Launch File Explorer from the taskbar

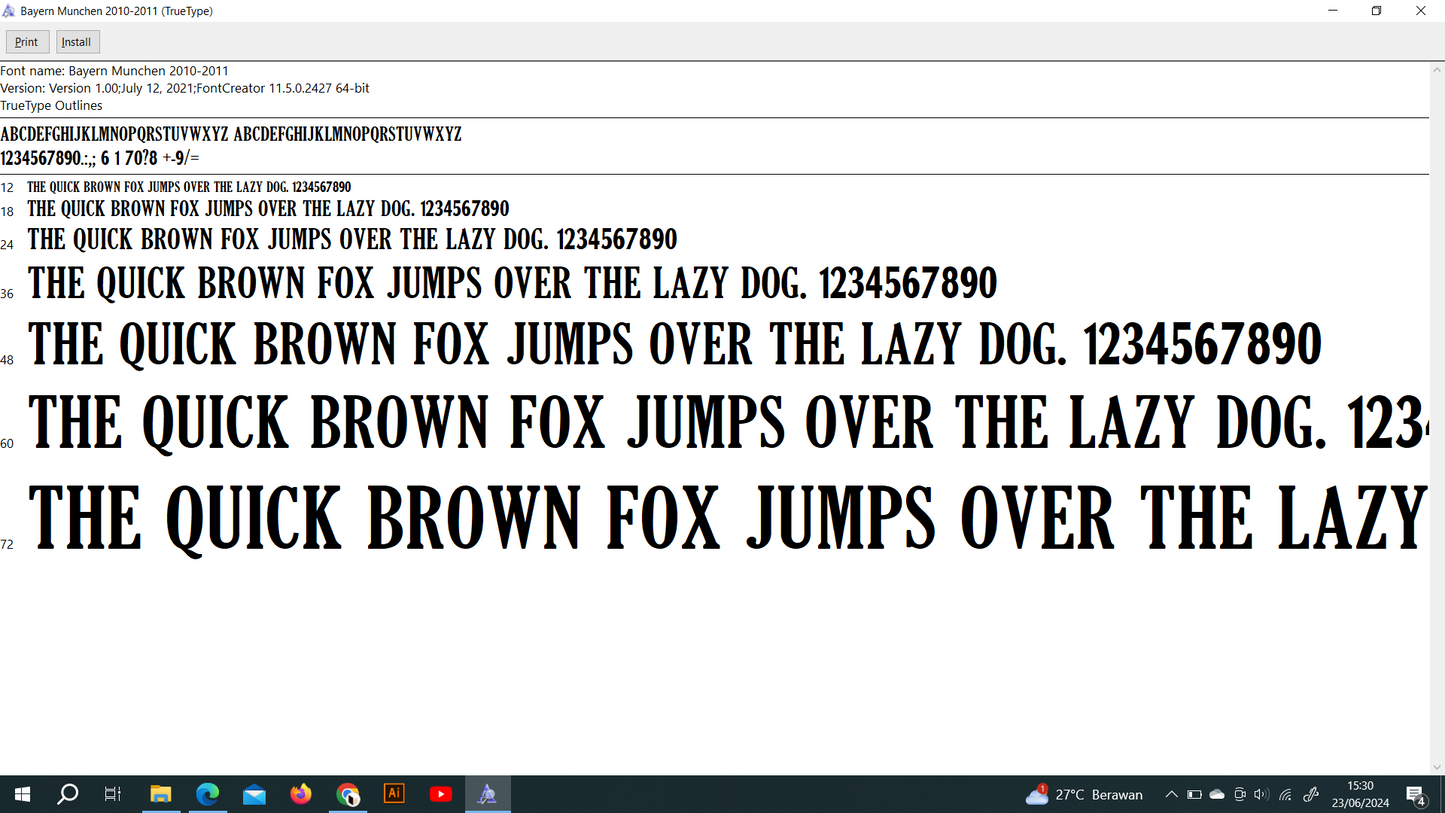click(x=161, y=794)
